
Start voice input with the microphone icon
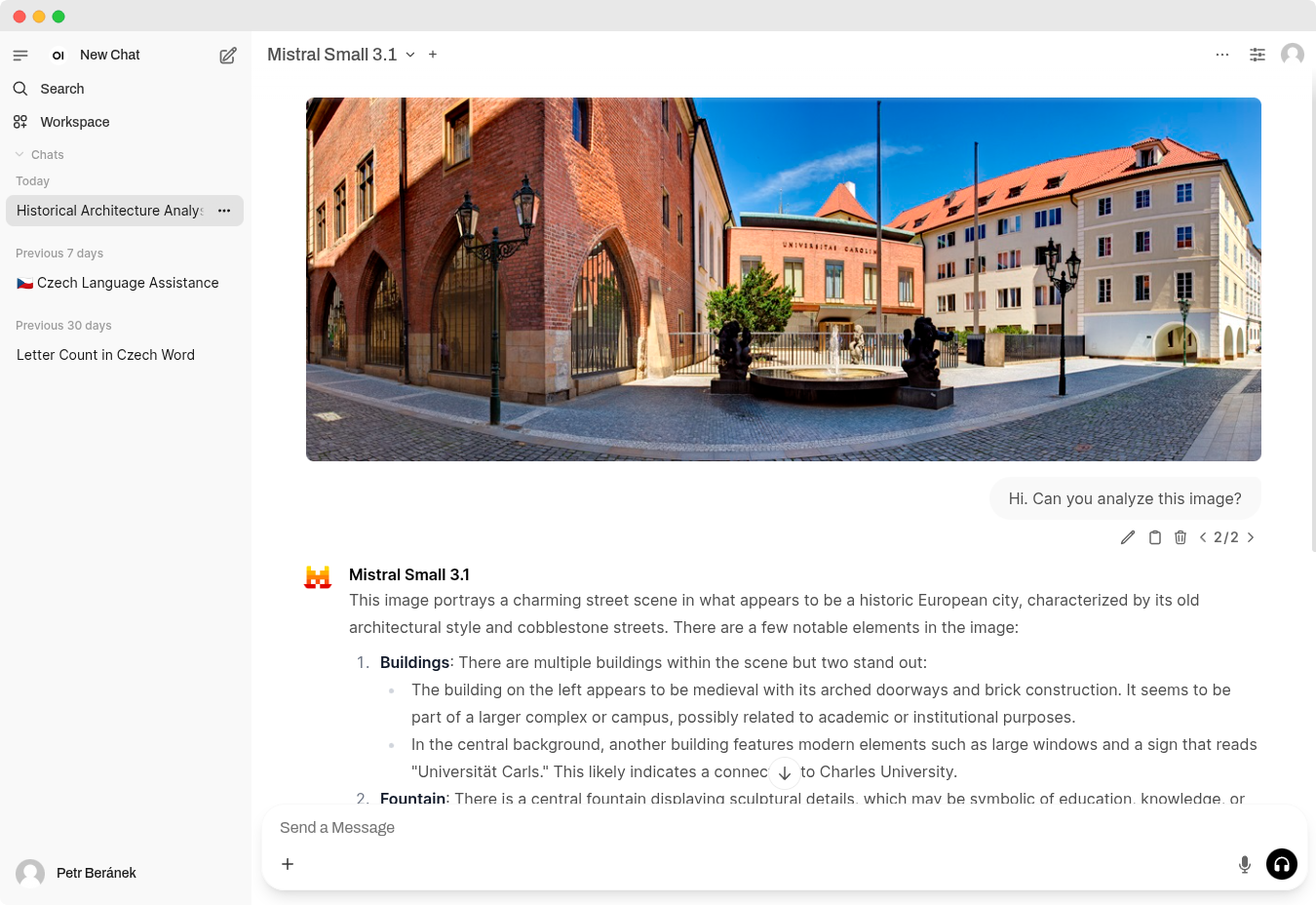point(1245,864)
